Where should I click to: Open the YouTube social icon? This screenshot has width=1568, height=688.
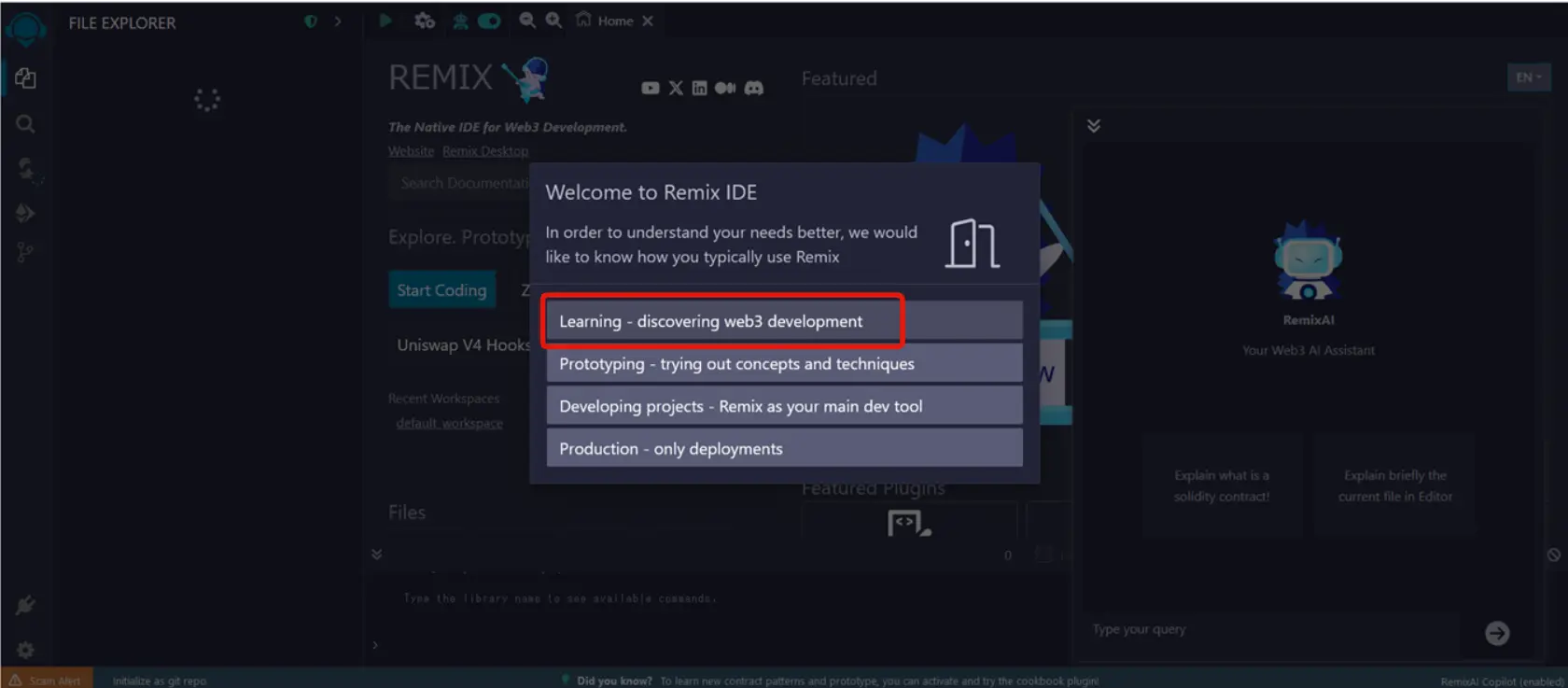tap(651, 88)
